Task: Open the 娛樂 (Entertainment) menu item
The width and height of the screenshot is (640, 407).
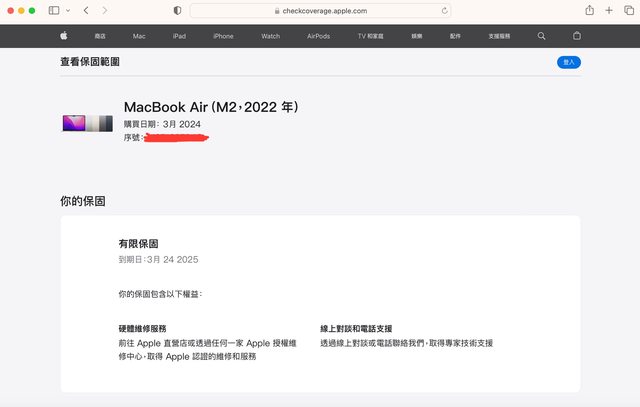Action: coord(417,36)
